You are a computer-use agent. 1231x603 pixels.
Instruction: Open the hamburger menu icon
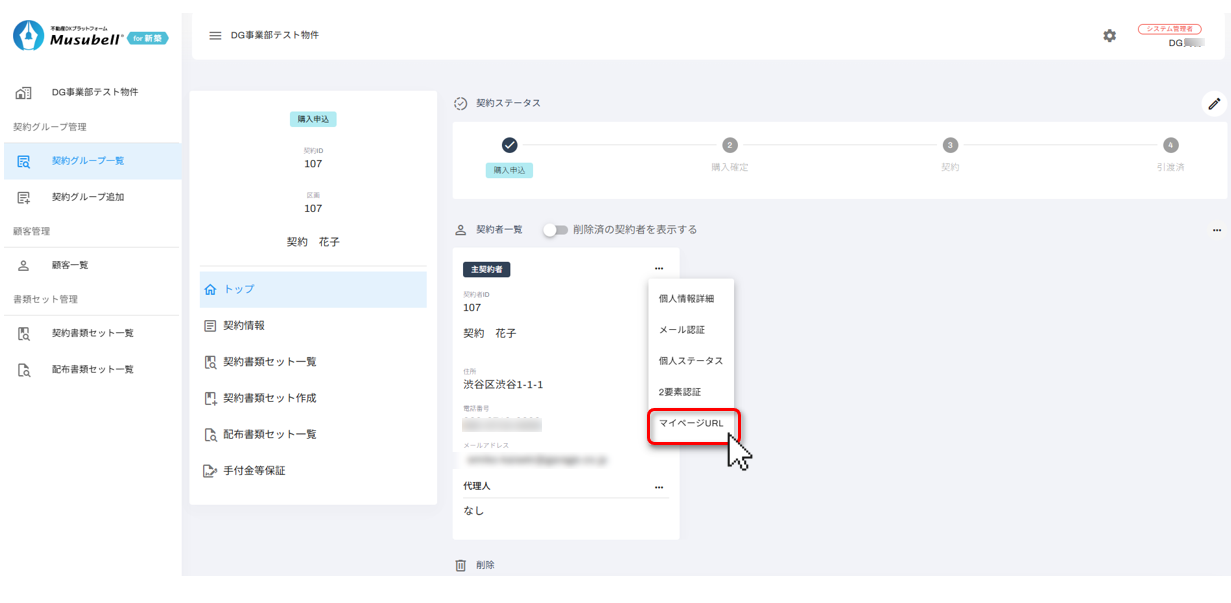click(x=215, y=36)
